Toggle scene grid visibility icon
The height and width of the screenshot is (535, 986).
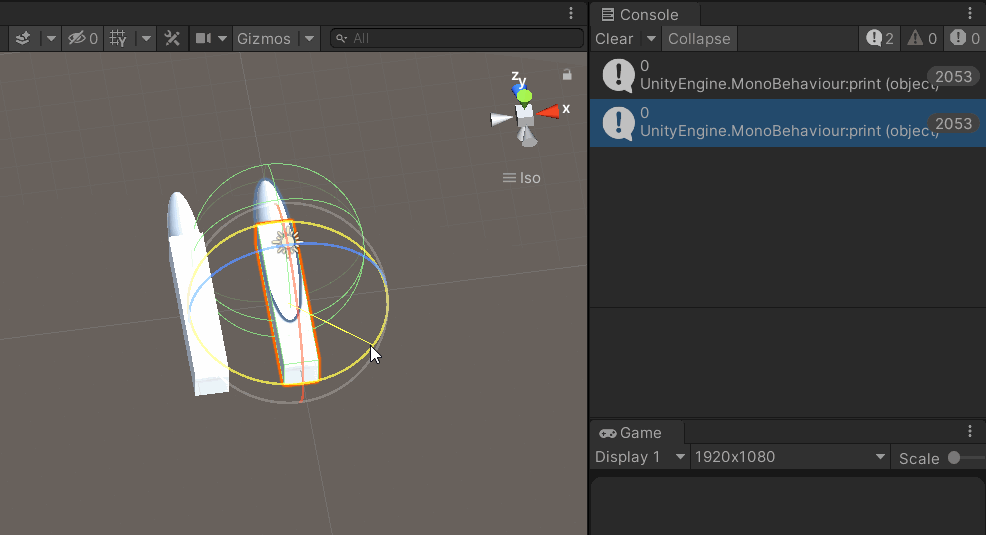point(118,39)
